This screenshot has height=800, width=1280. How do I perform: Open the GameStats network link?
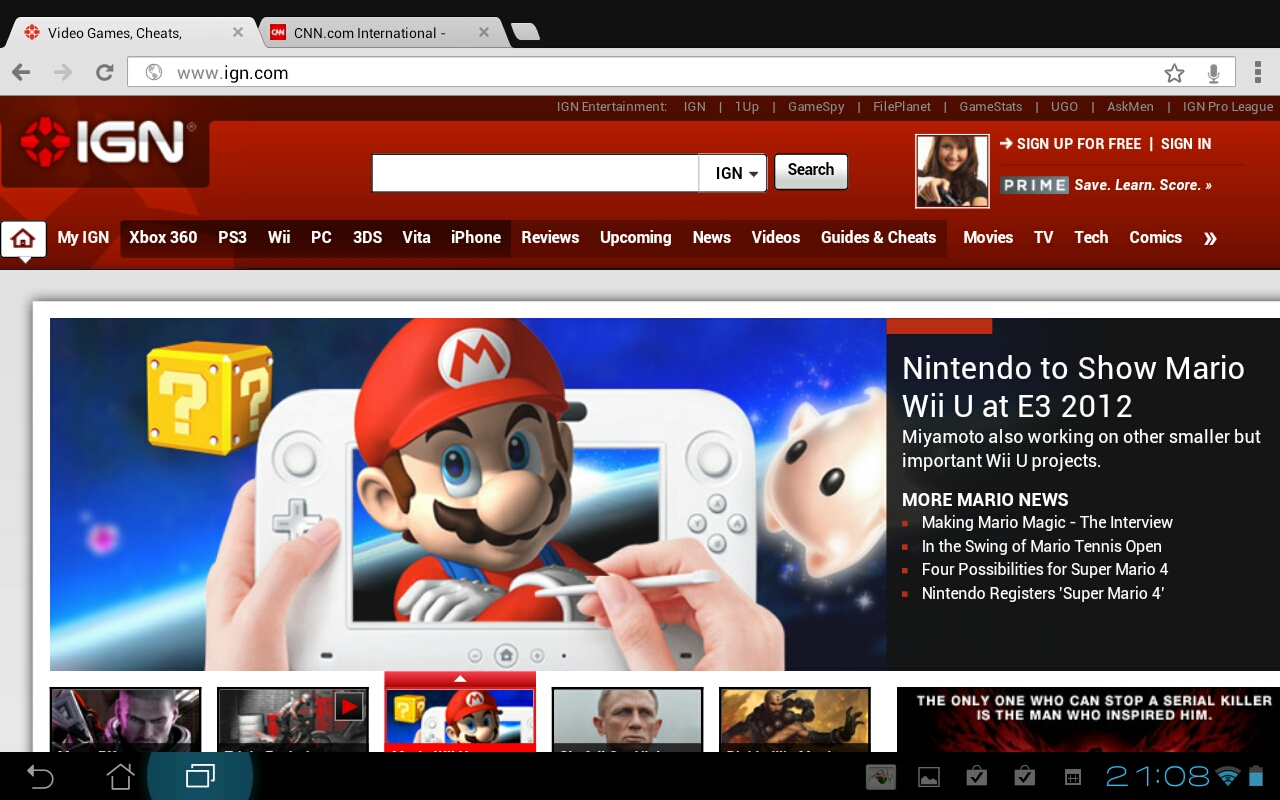click(x=991, y=107)
